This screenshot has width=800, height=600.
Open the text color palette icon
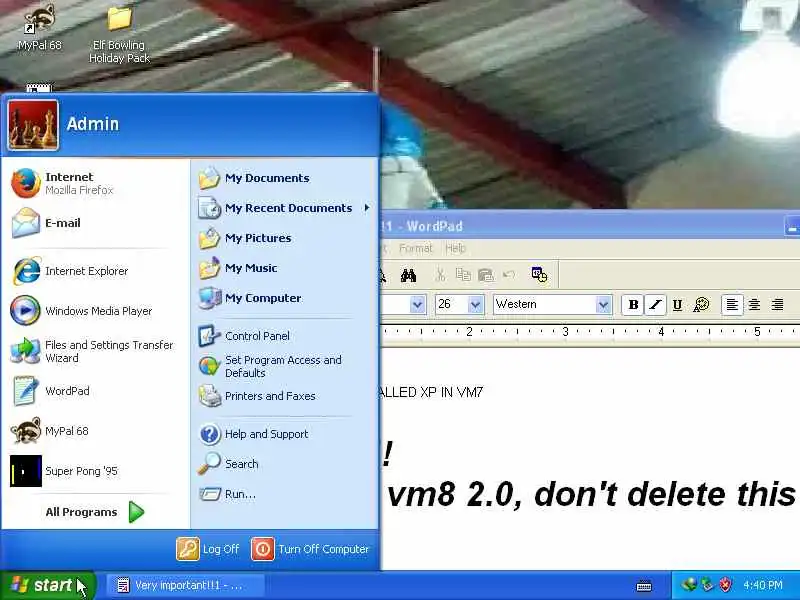coord(702,305)
